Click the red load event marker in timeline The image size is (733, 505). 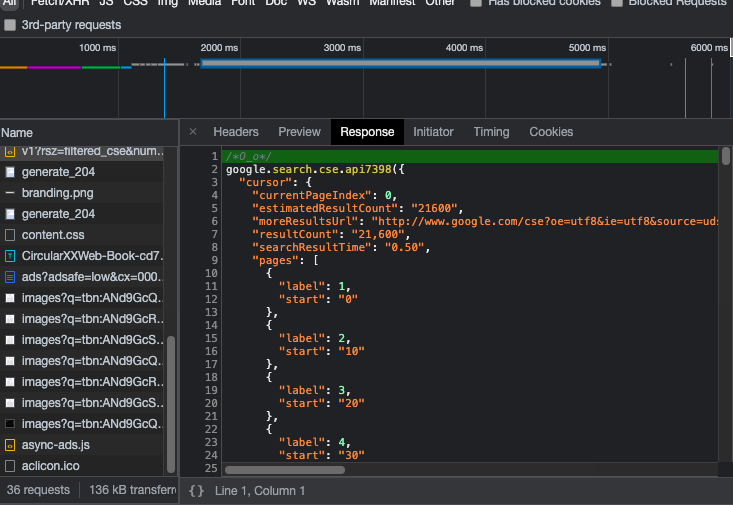coord(711,88)
